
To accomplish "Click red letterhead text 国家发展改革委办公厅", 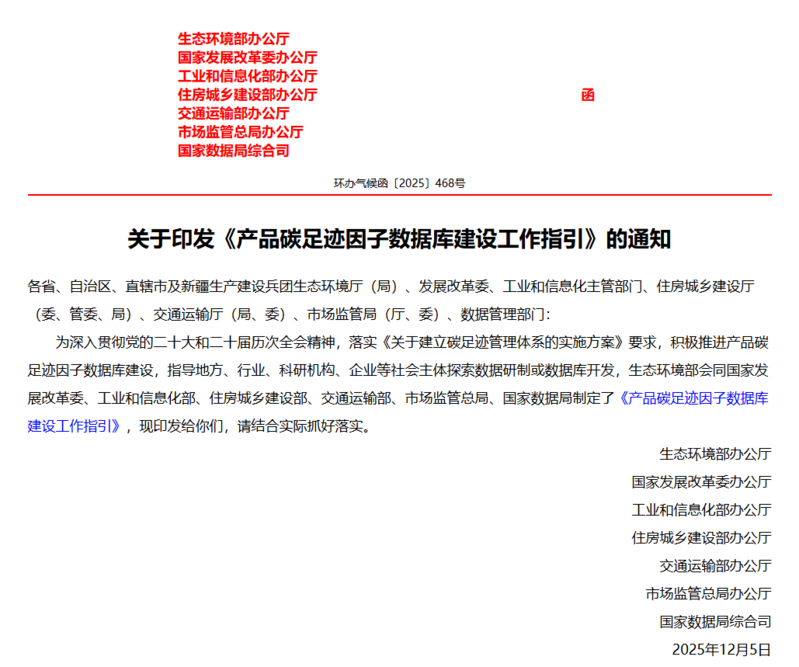I will tap(247, 57).
